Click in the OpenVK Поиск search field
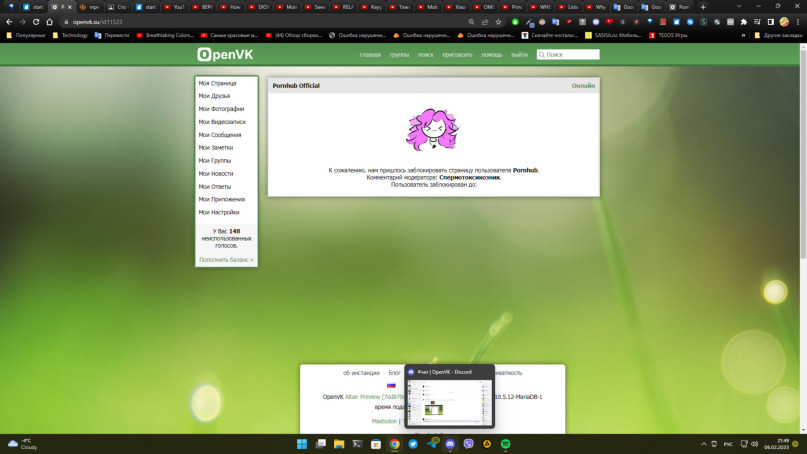The width and height of the screenshot is (807, 454). pos(568,55)
